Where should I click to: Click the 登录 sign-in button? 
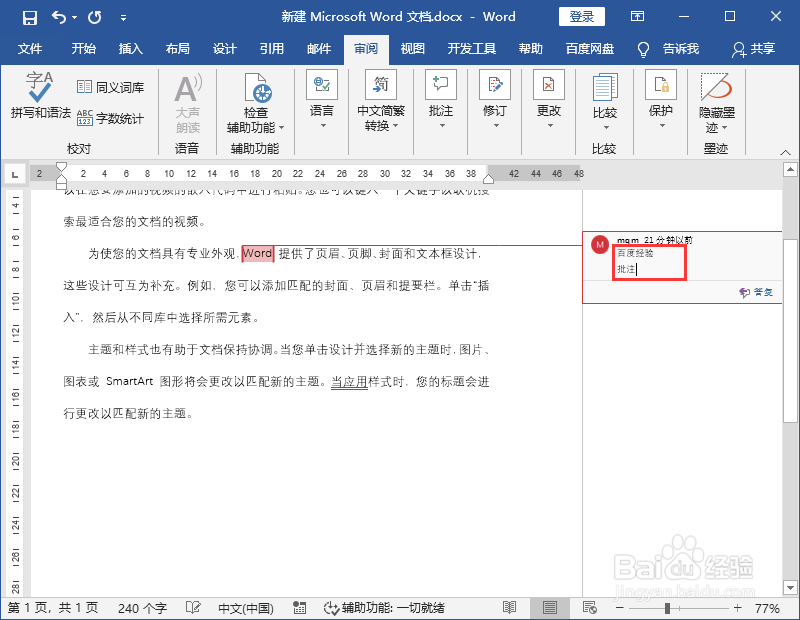(580, 16)
